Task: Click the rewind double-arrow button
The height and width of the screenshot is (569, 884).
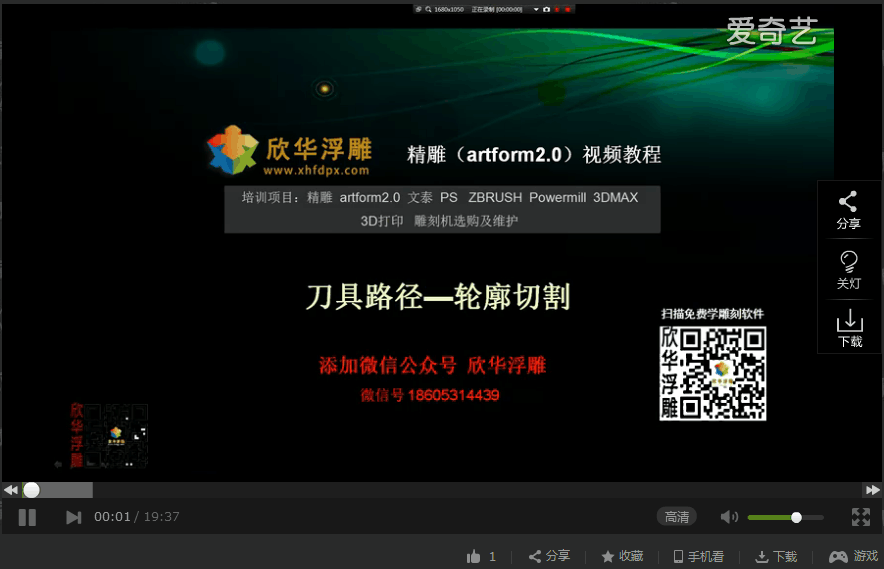Action: tap(10, 490)
